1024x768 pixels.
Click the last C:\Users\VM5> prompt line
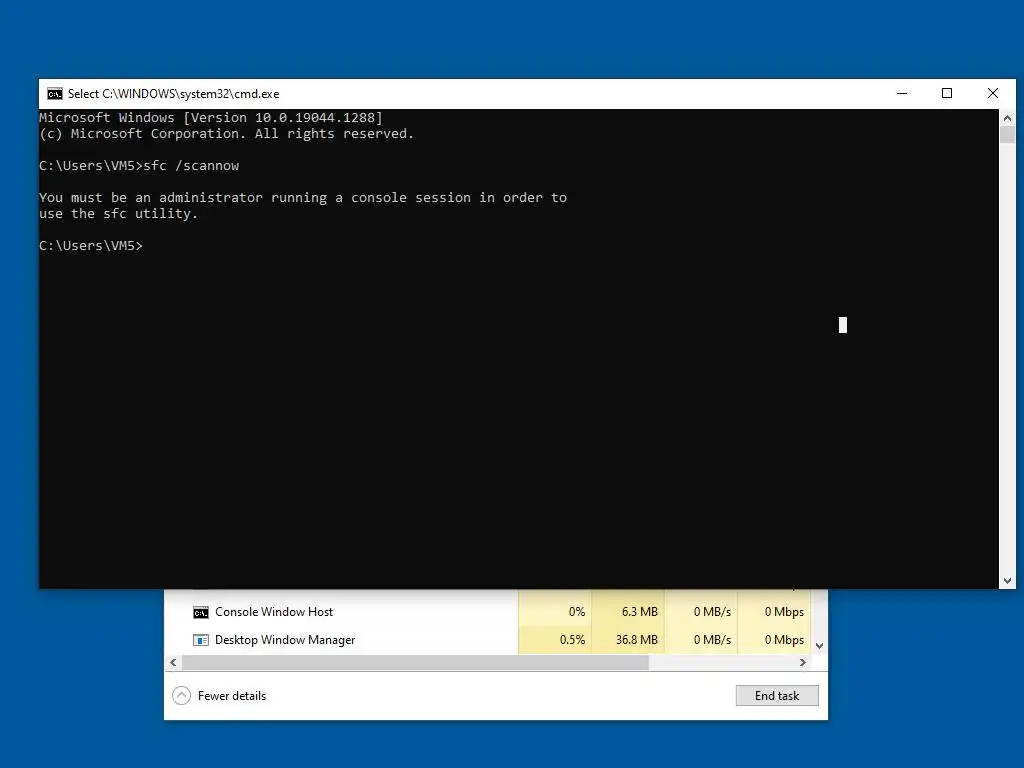(x=91, y=246)
